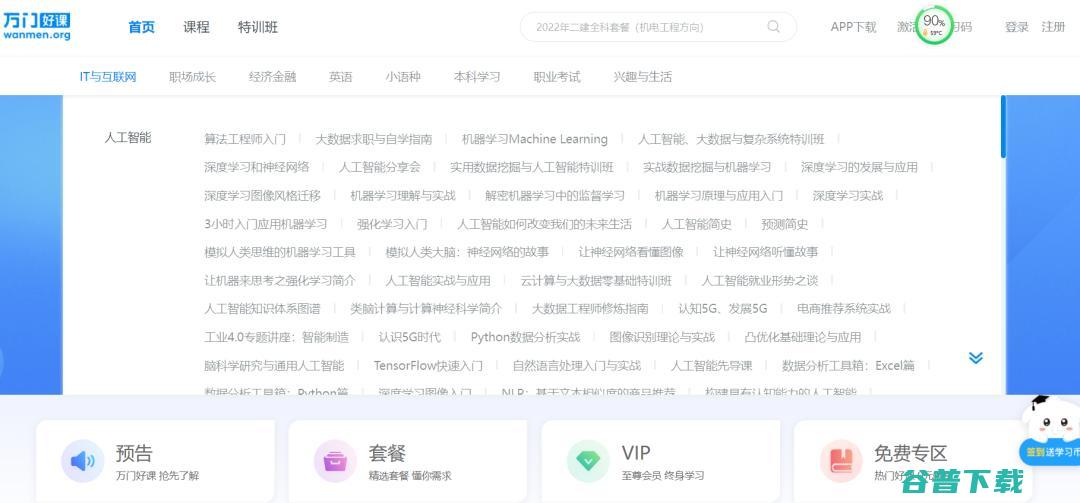
Task: Open 机器学习原理与应用入门 course
Action: [x=719, y=196]
